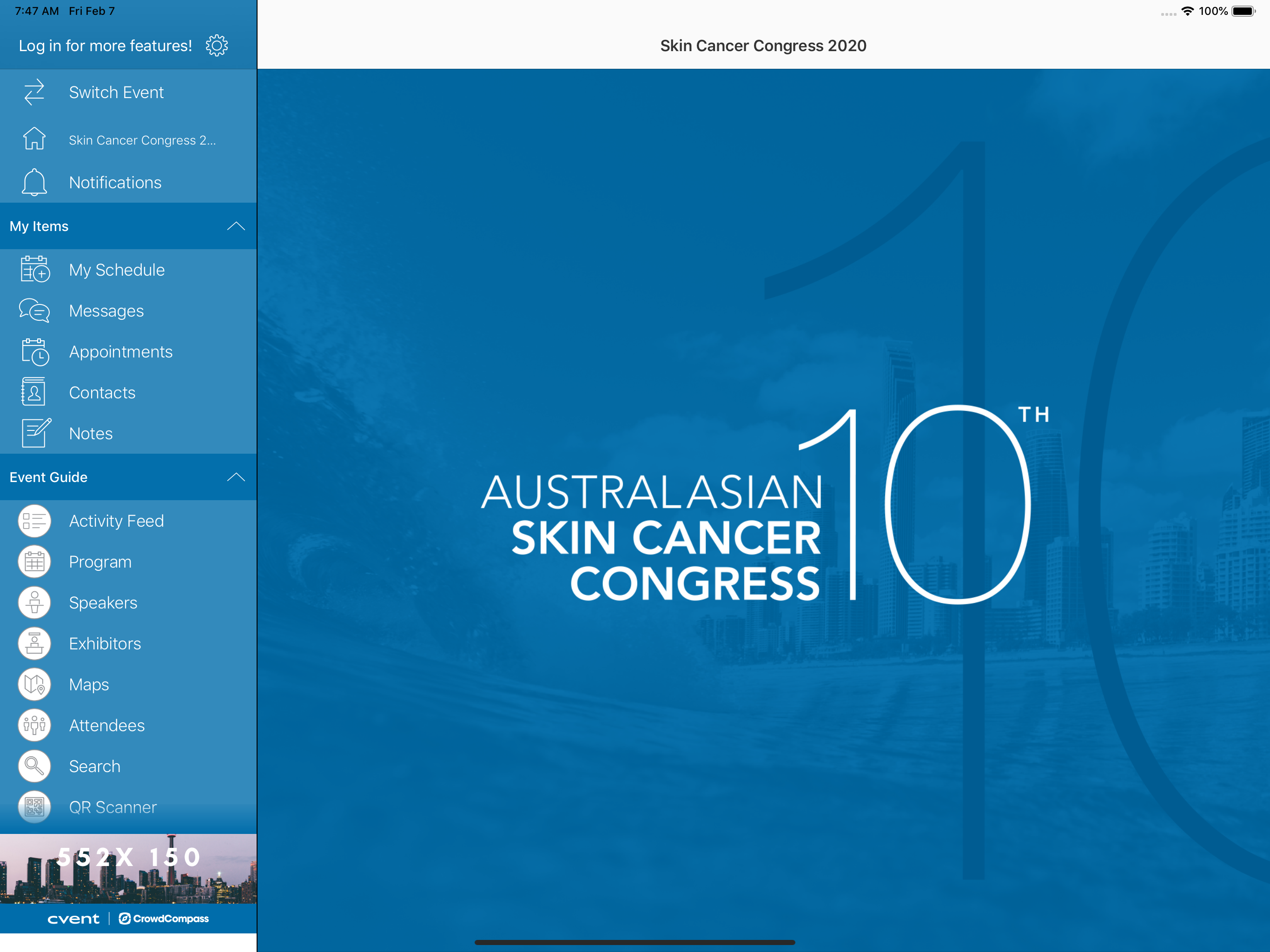Click the 552X 150 city skyline banner

click(x=128, y=869)
